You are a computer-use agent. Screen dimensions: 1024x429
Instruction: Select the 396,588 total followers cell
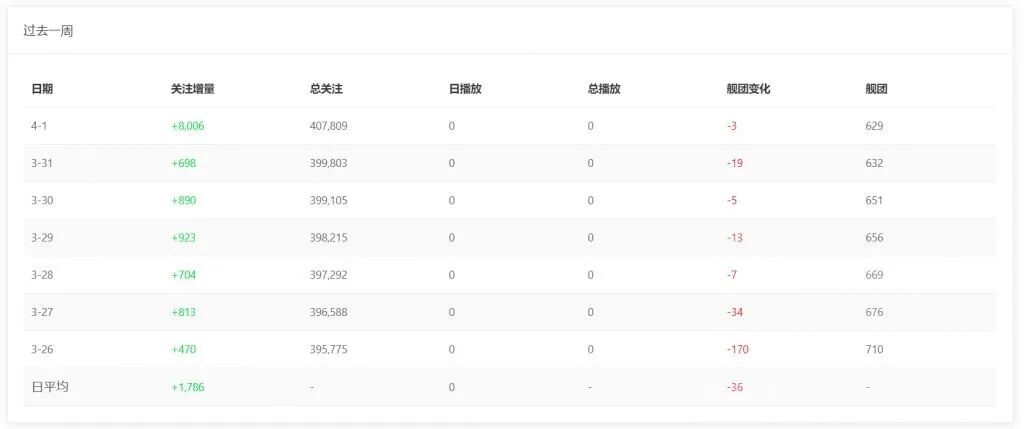pyautogui.click(x=328, y=312)
